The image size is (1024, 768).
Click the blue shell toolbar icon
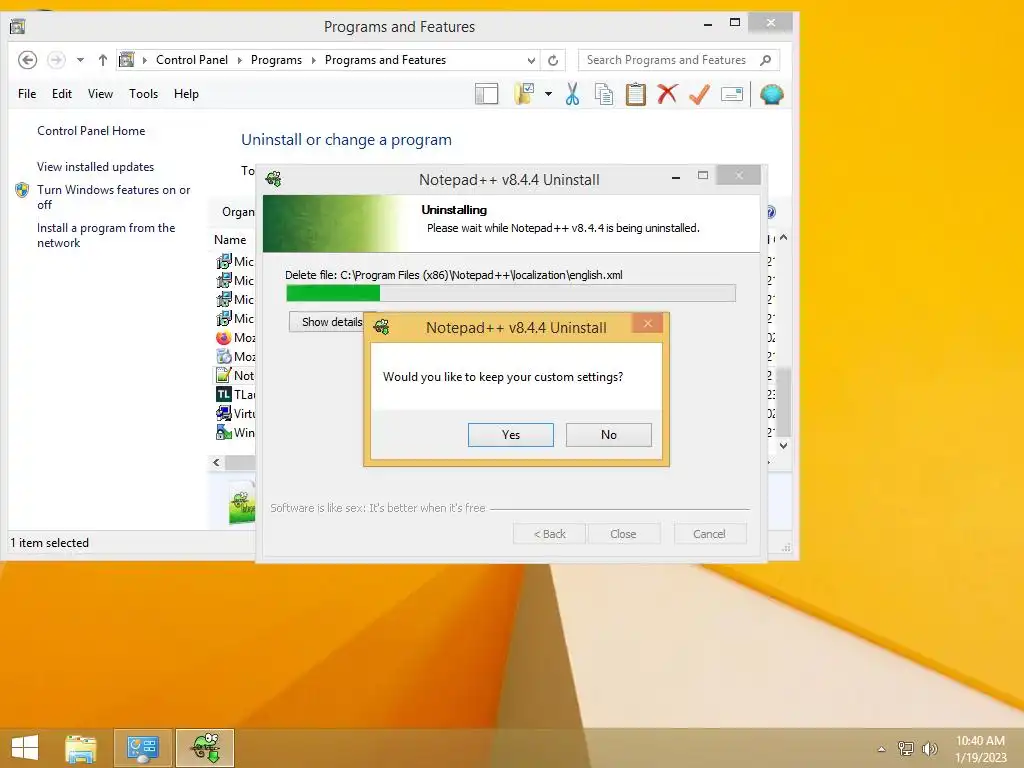click(x=772, y=94)
